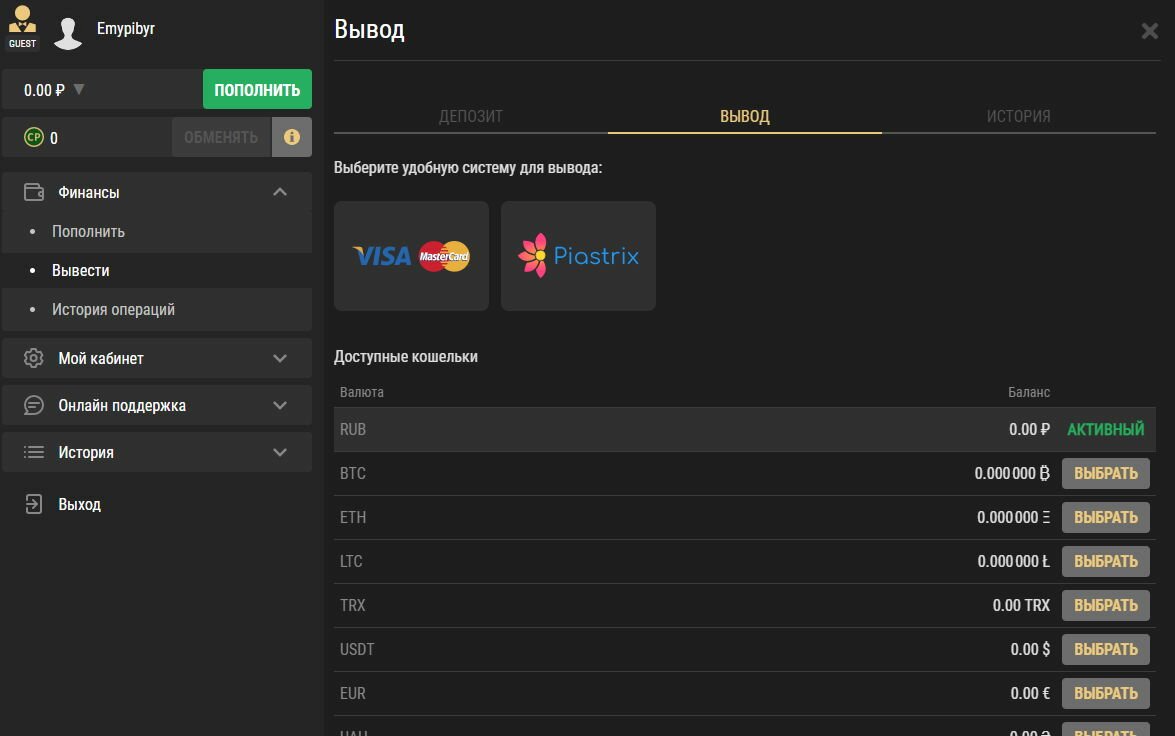The image size is (1175, 736).
Task: Select the Piastrix payment system
Action: (x=578, y=255)
